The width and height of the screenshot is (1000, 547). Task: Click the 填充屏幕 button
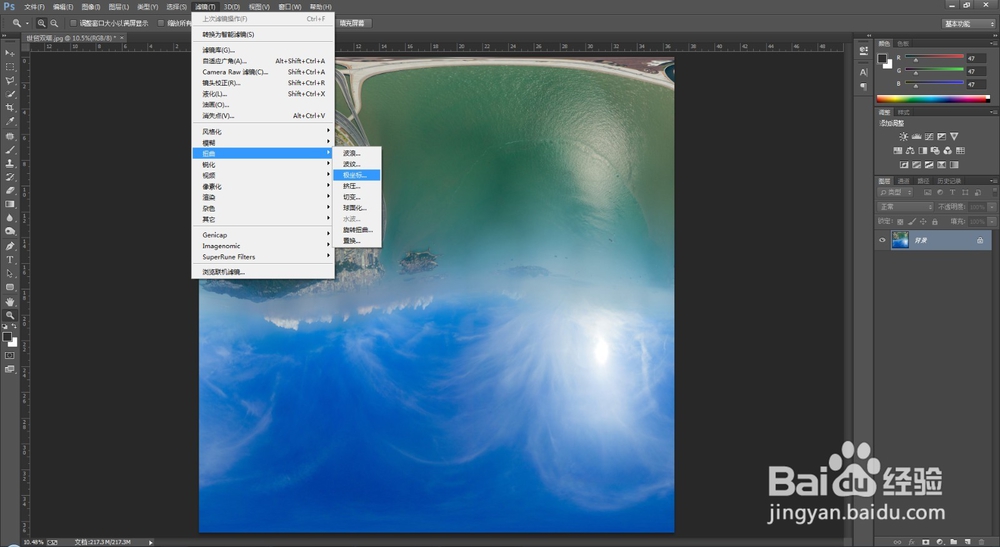352,23
